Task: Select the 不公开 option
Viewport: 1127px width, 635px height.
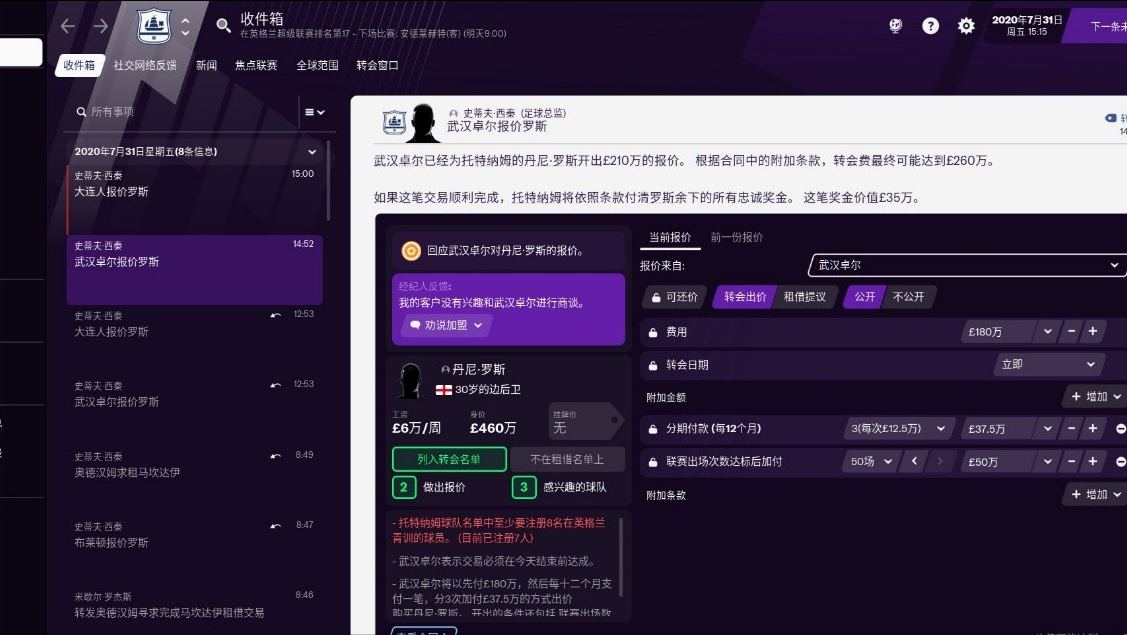Action: 908,297
